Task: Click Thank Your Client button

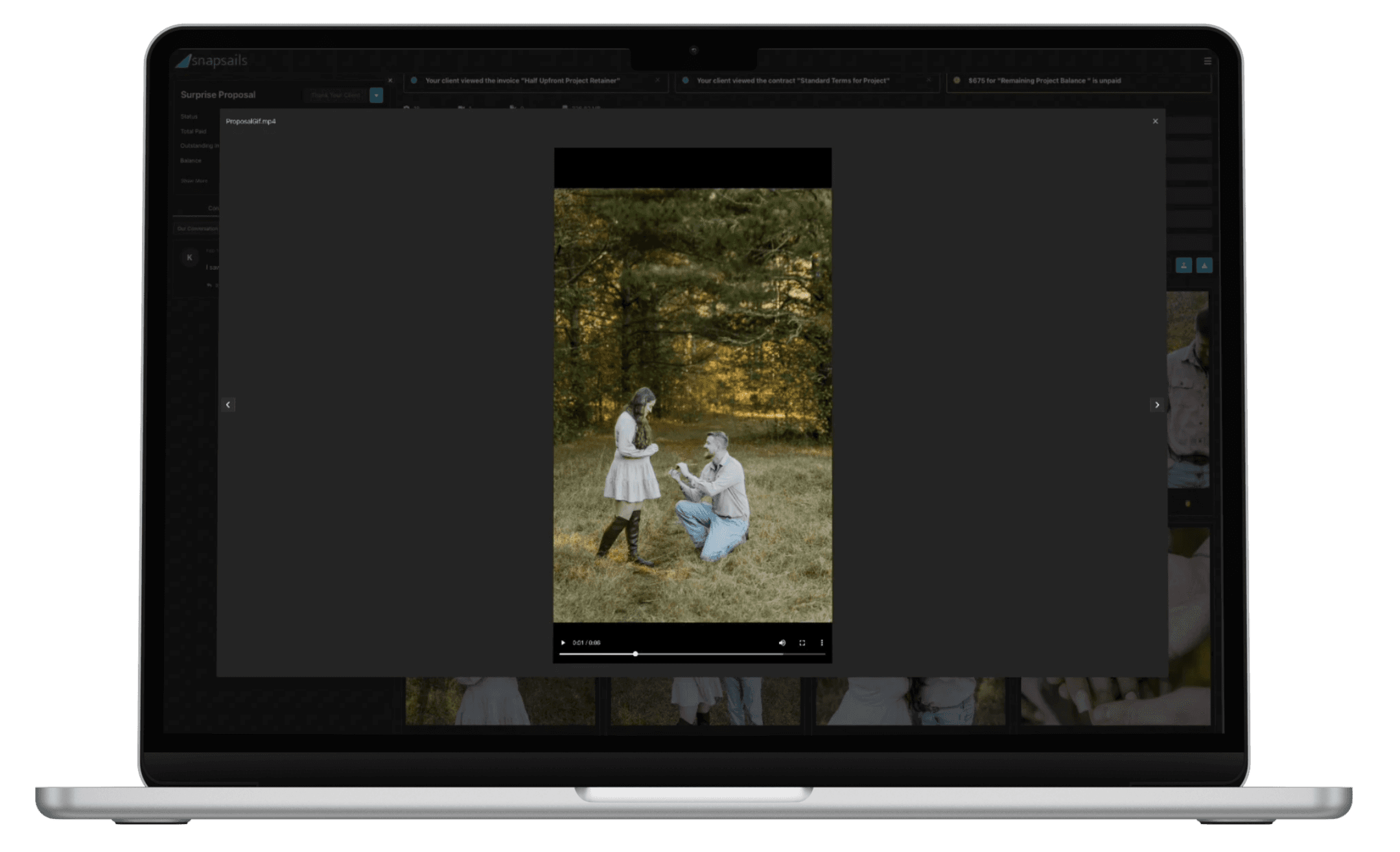Action: [x=335, y=95]
